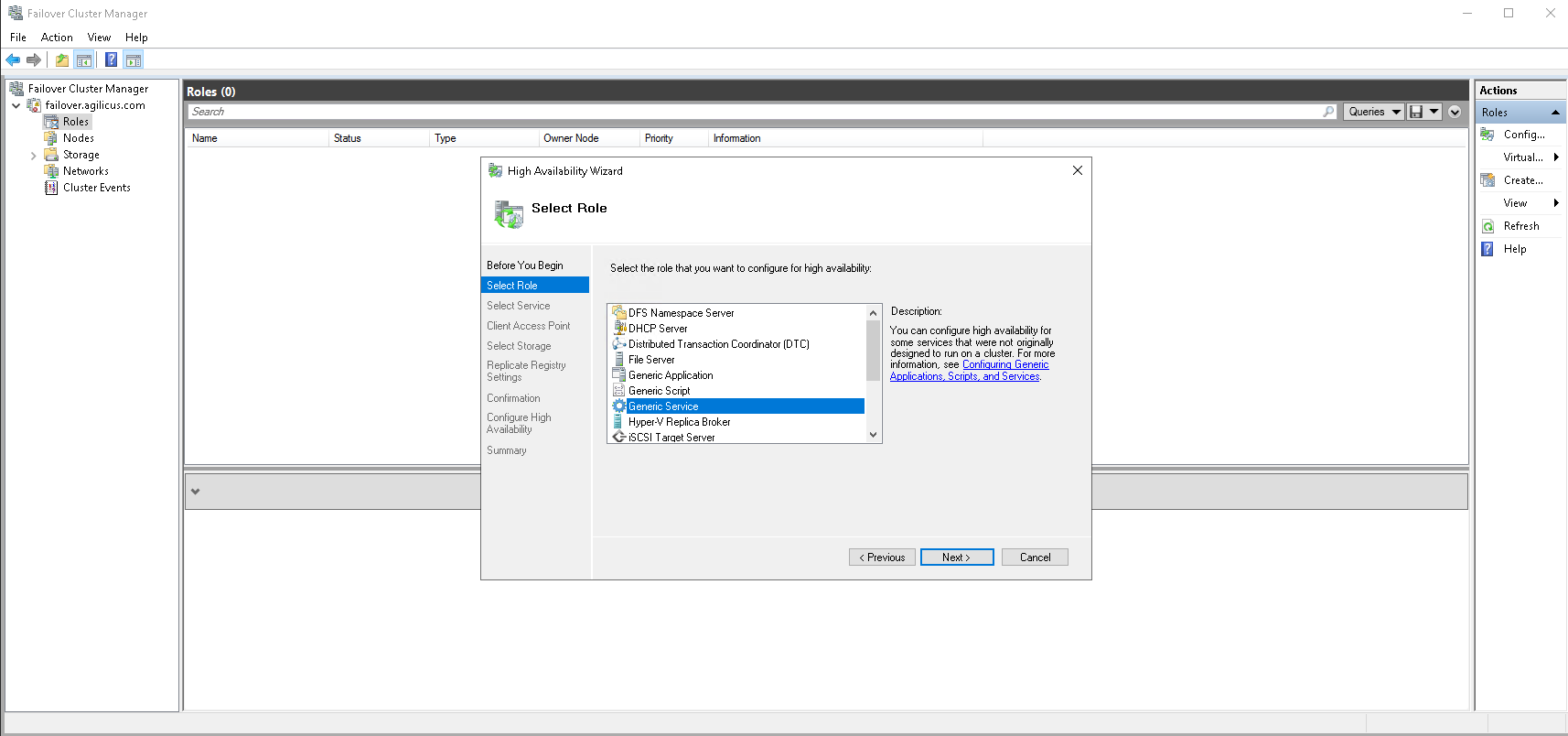Select Hyper-V Replica Broker role
The image size is (1568, 736).
tap(679, 422)
